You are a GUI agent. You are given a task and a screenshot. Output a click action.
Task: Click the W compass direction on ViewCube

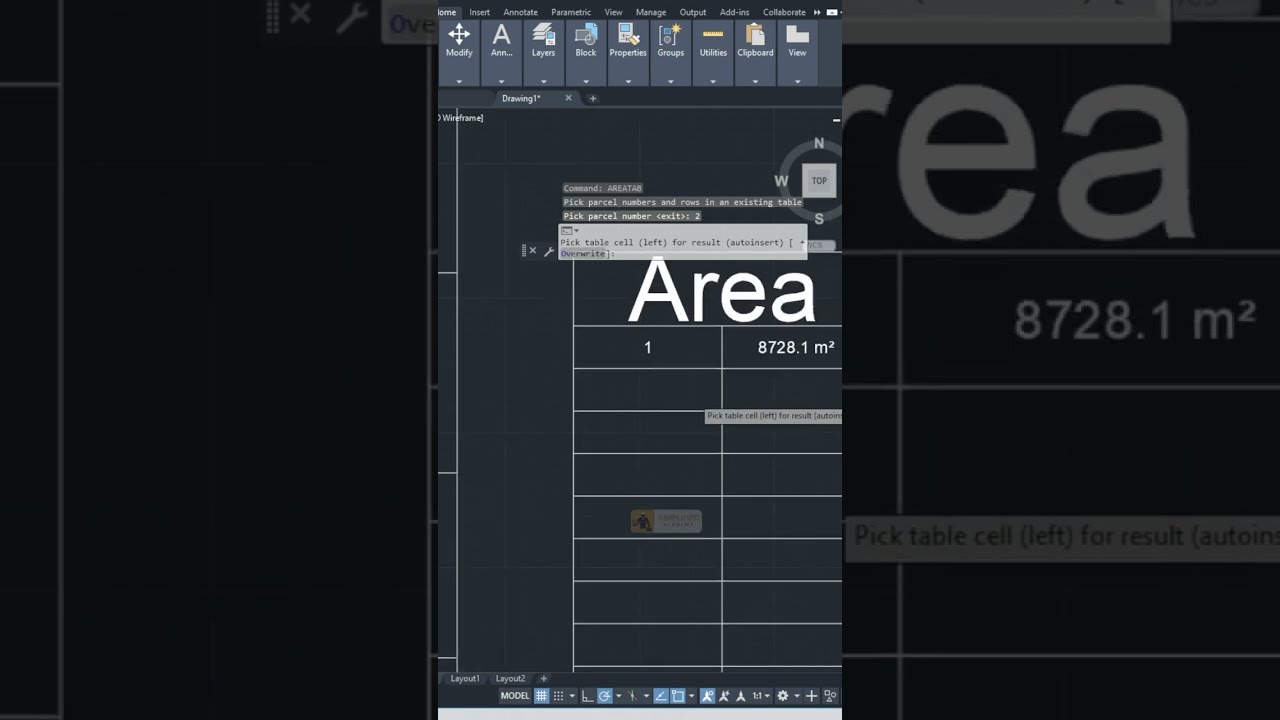pos(782,181)
